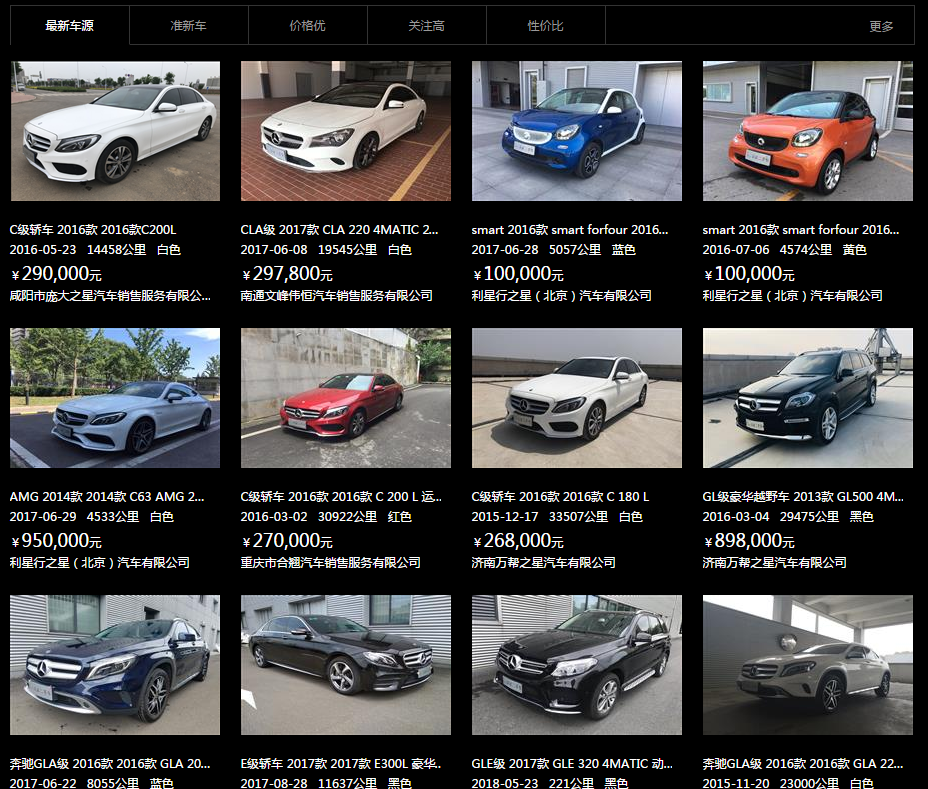The height and width of the screenshot is (789, 928).
Task: Click the mileage 19545公里
Action: pos(347,250)
